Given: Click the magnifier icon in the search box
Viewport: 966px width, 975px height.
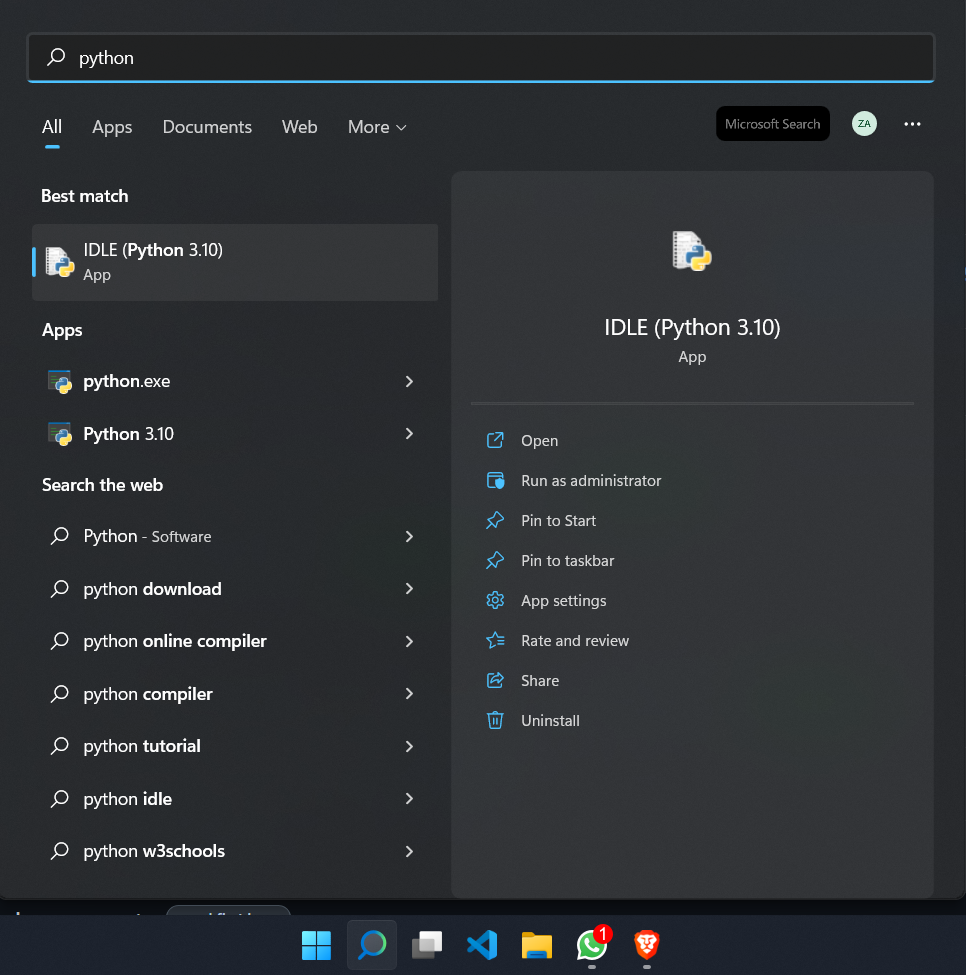Looking at the screenshot, I should pyautogui.click(x=56, y=57).
